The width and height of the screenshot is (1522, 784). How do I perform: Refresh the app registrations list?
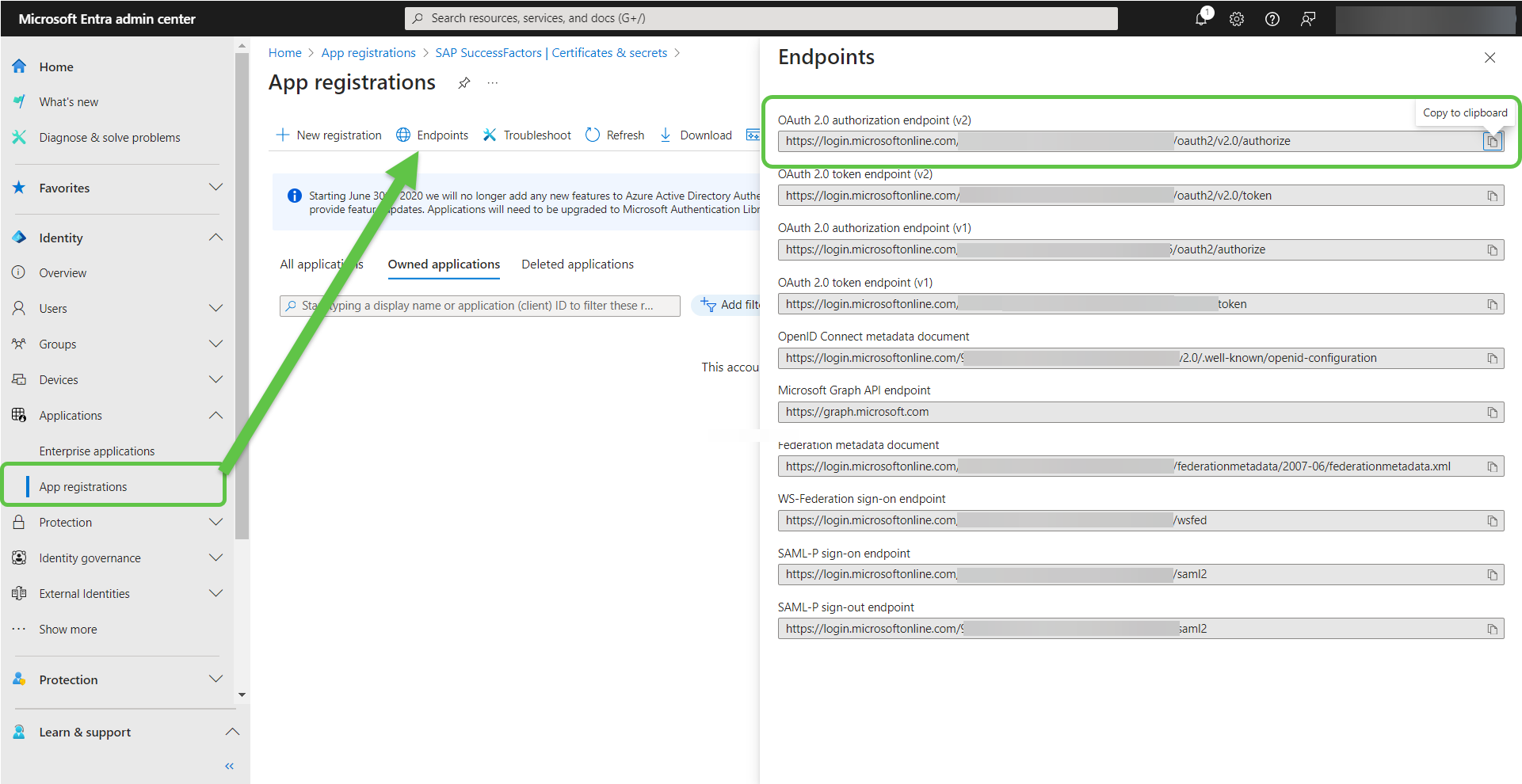(615, 135)
